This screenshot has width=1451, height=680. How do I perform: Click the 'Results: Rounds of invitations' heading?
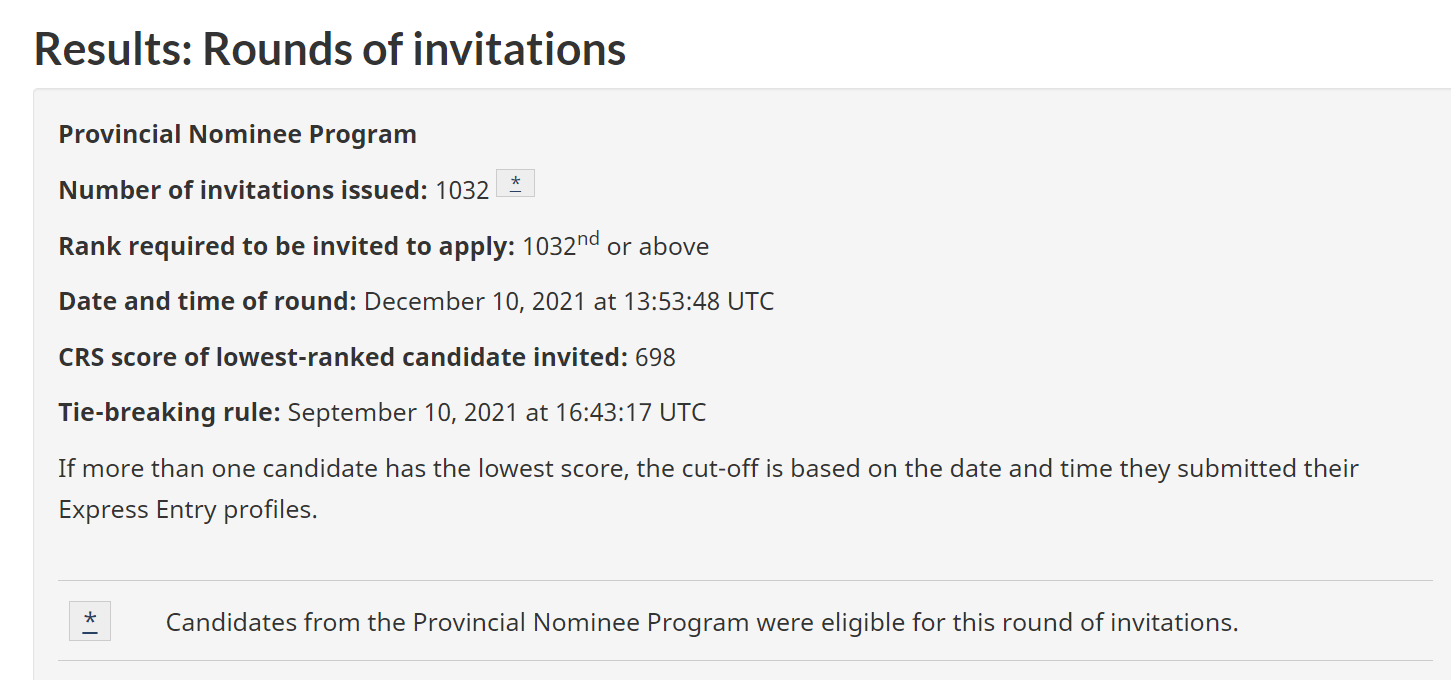(330, 48)
